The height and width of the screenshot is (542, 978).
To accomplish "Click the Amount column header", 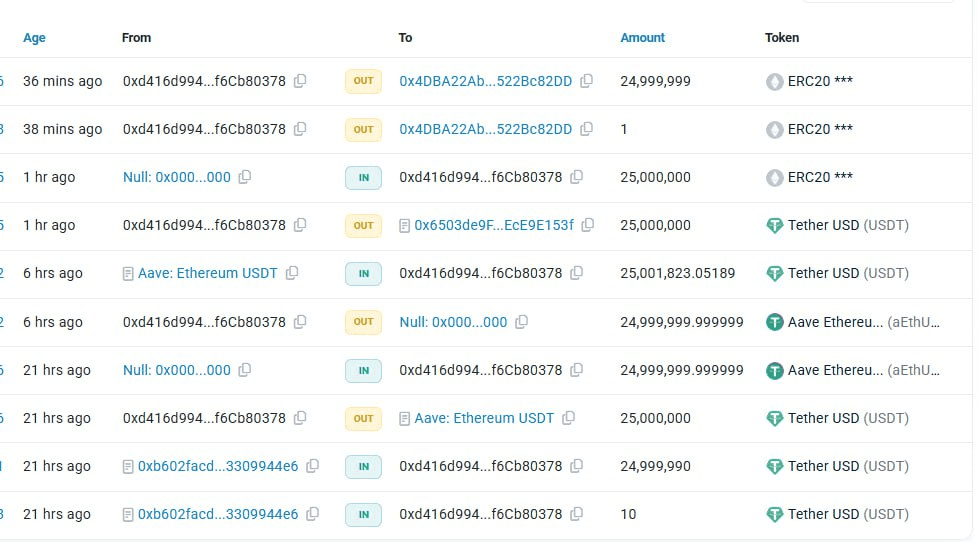I will (642, 38).
